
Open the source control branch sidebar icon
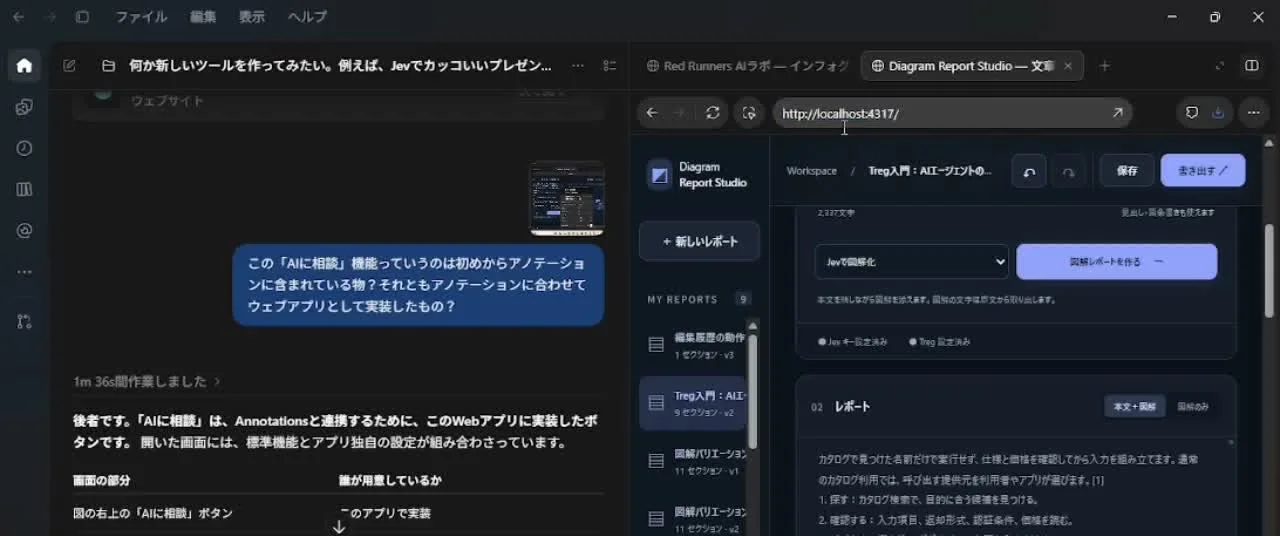pos(24,321)
